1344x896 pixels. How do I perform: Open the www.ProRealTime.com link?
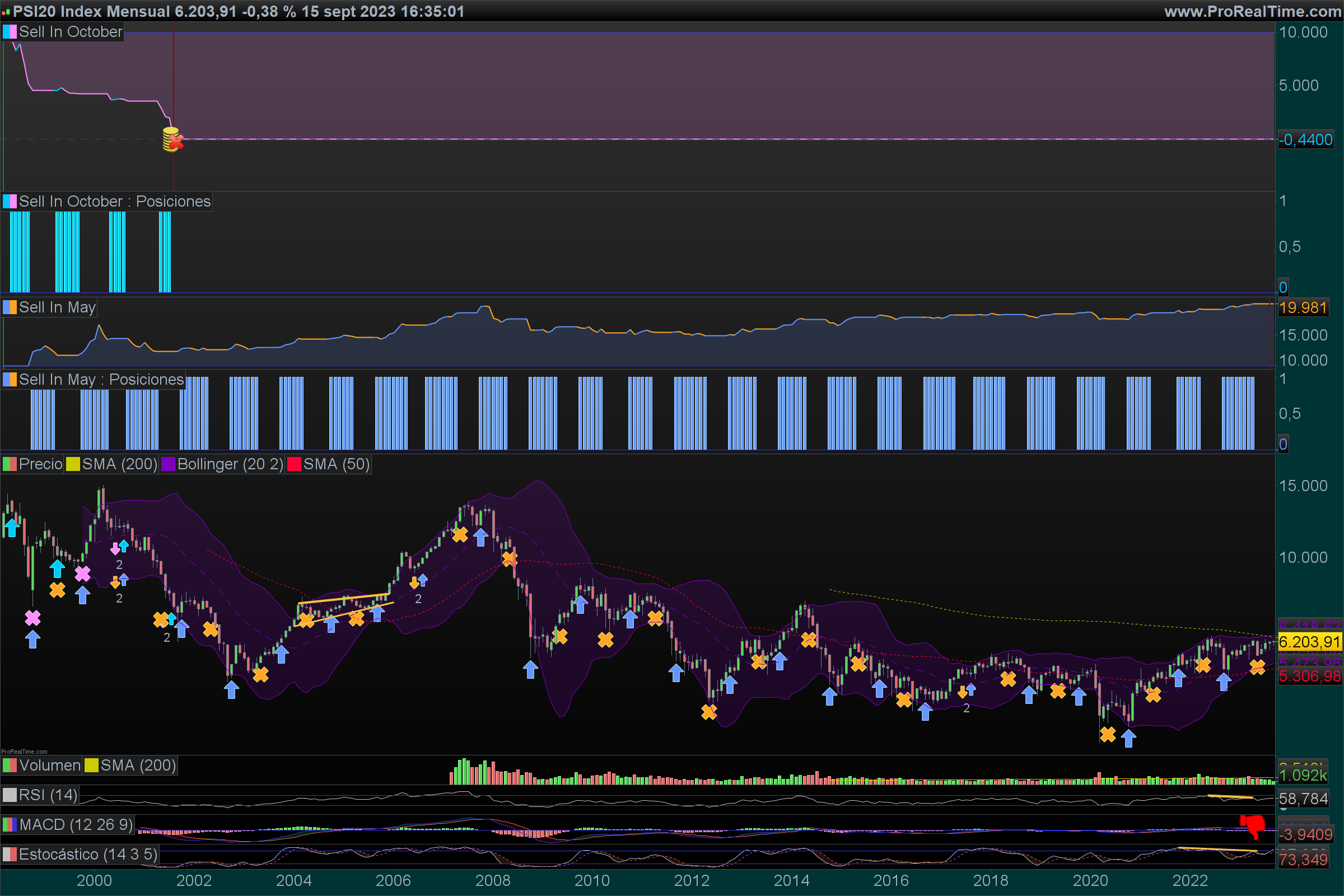click(1252, 11)
